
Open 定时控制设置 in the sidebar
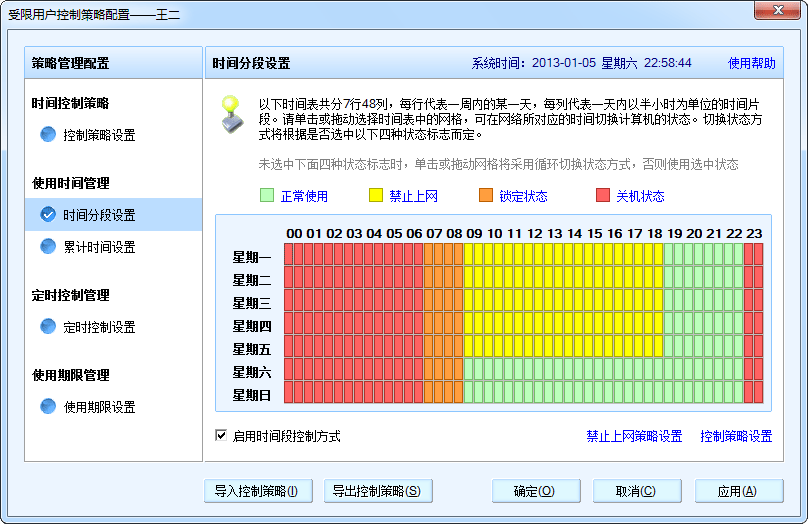tap(99, 327)
